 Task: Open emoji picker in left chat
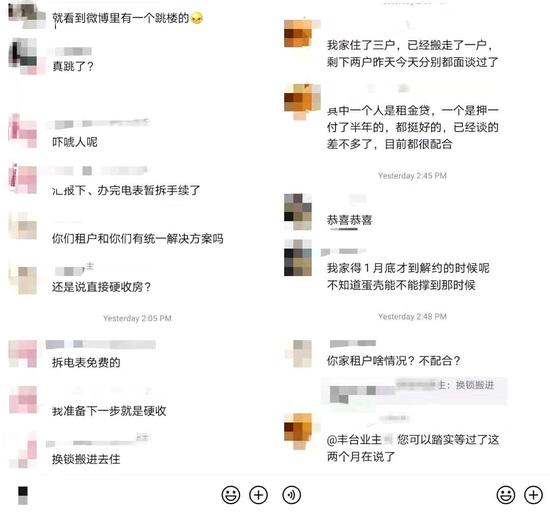click(231, 495)
